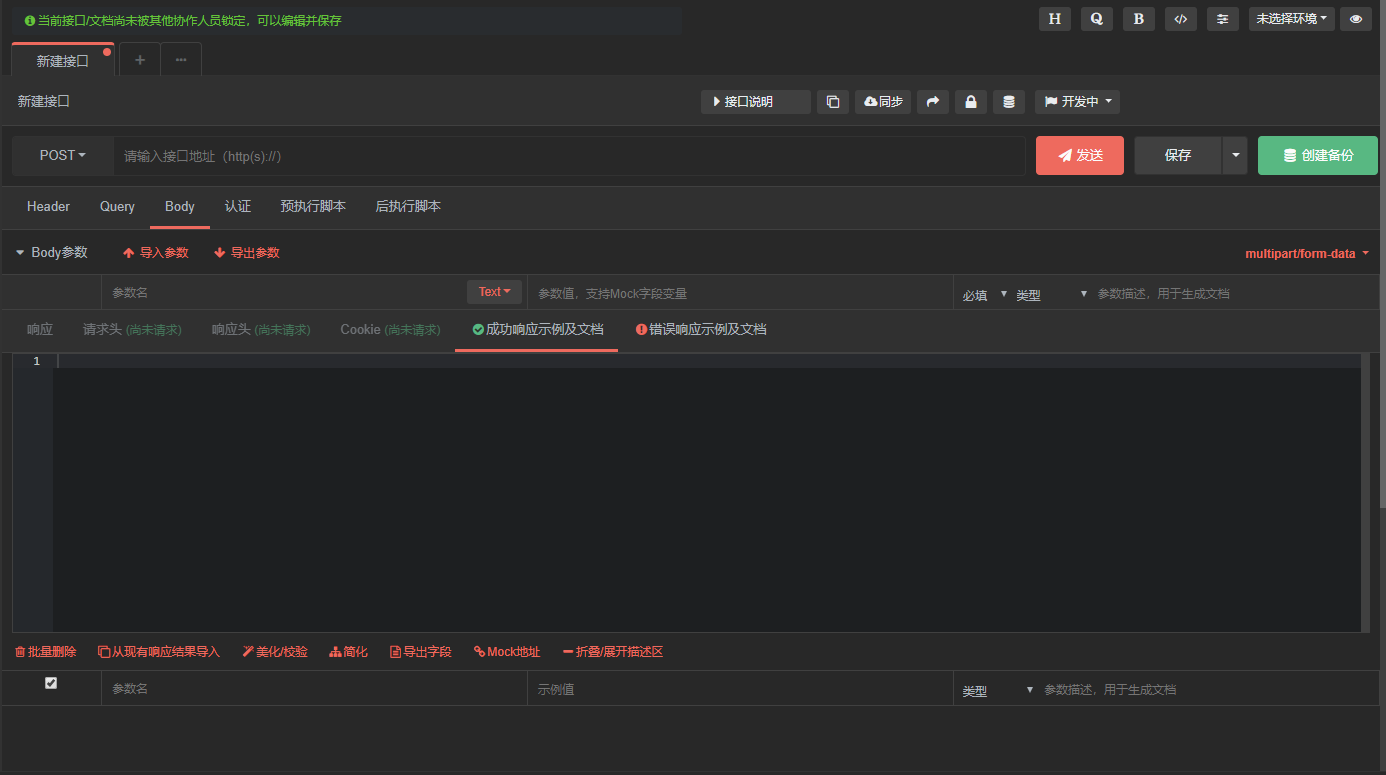
Task: Click the lock interface icon
Action: pos(971,102)
